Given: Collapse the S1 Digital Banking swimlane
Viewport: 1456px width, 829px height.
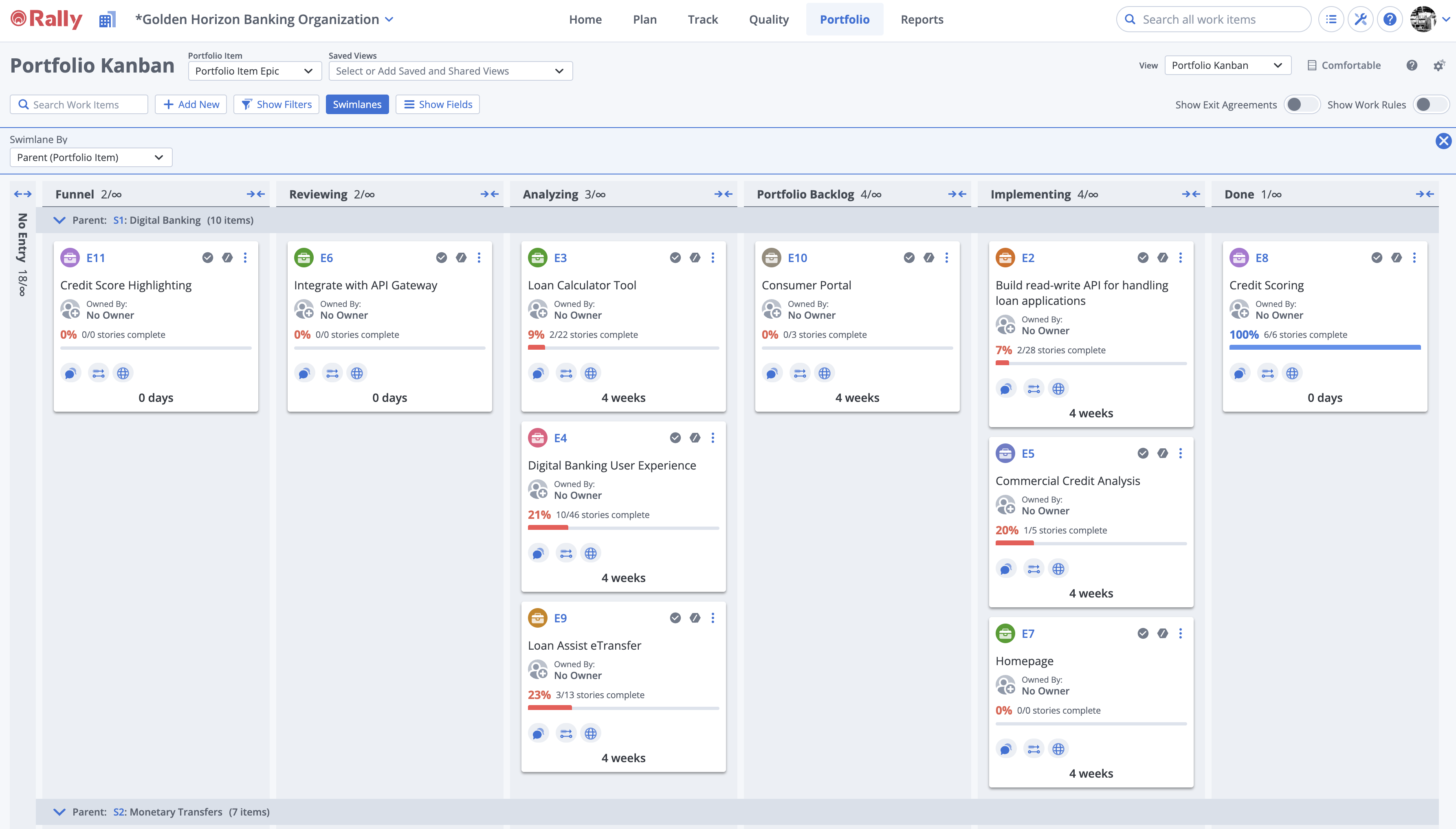Looking at the screenshot, I should 59,220.
